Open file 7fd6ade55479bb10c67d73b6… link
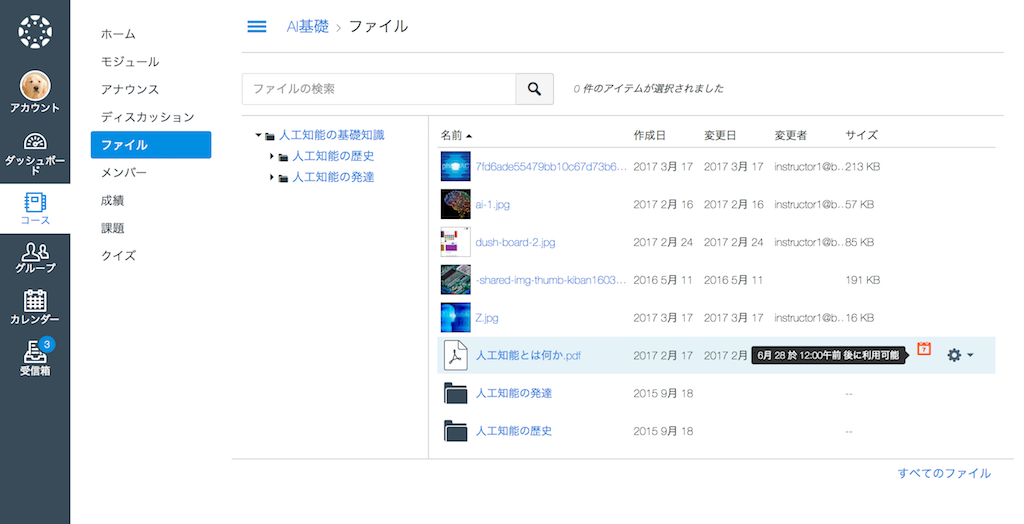The image size is (1024, 524). (551, 167)
